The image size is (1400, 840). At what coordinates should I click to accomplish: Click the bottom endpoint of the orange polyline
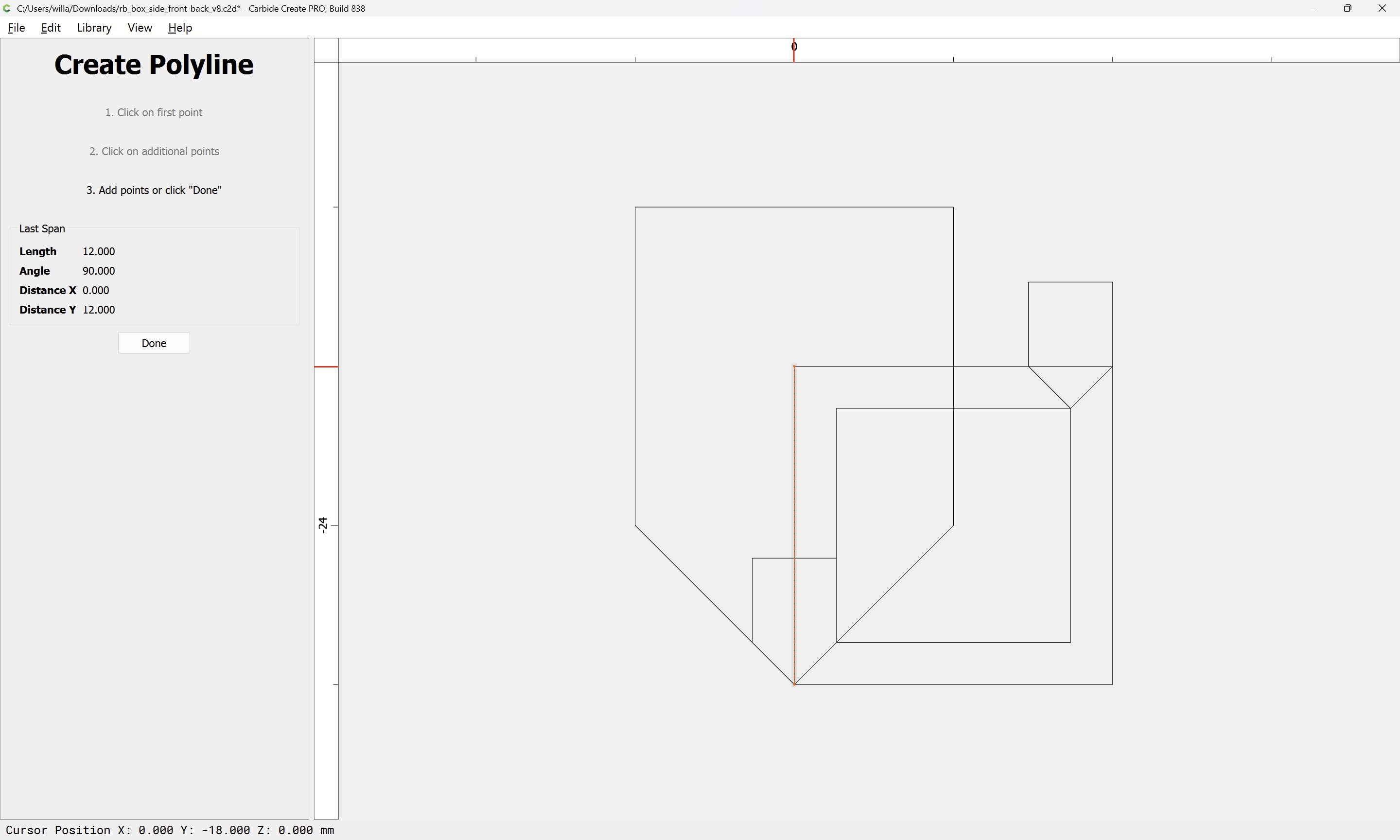[794, 684]
